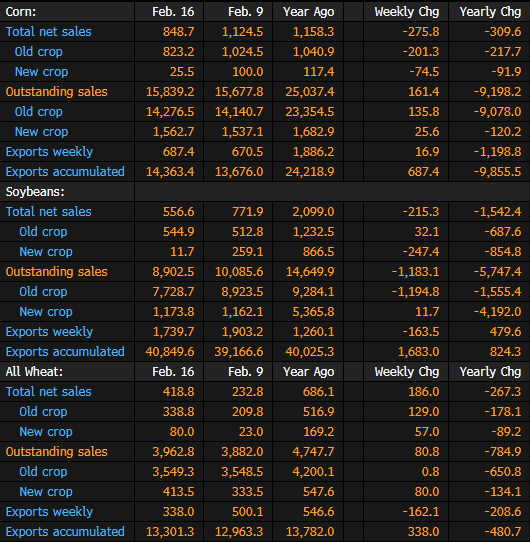Click Corn Year Ago column header
This screenshot has height=543, width=531.
pos(309,12)
